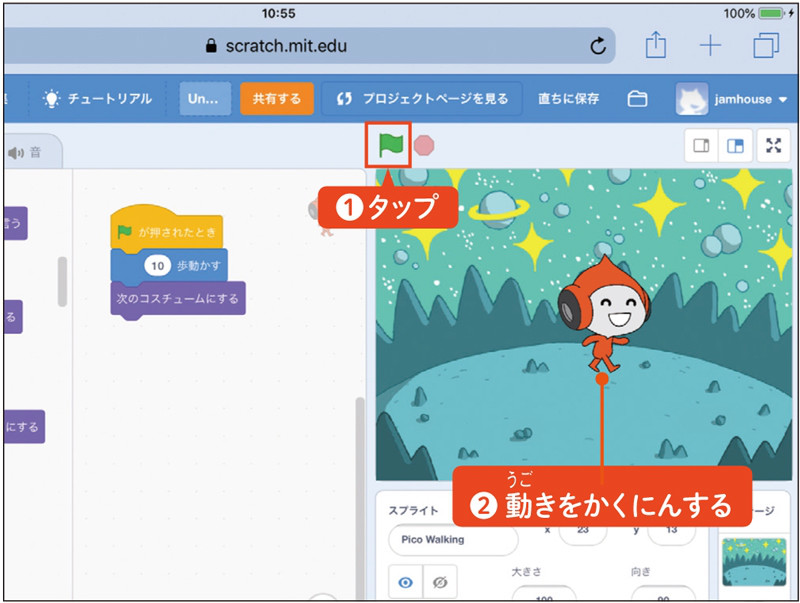
Task: Open the Safari share sheet icon
Action: pos(655,45)
